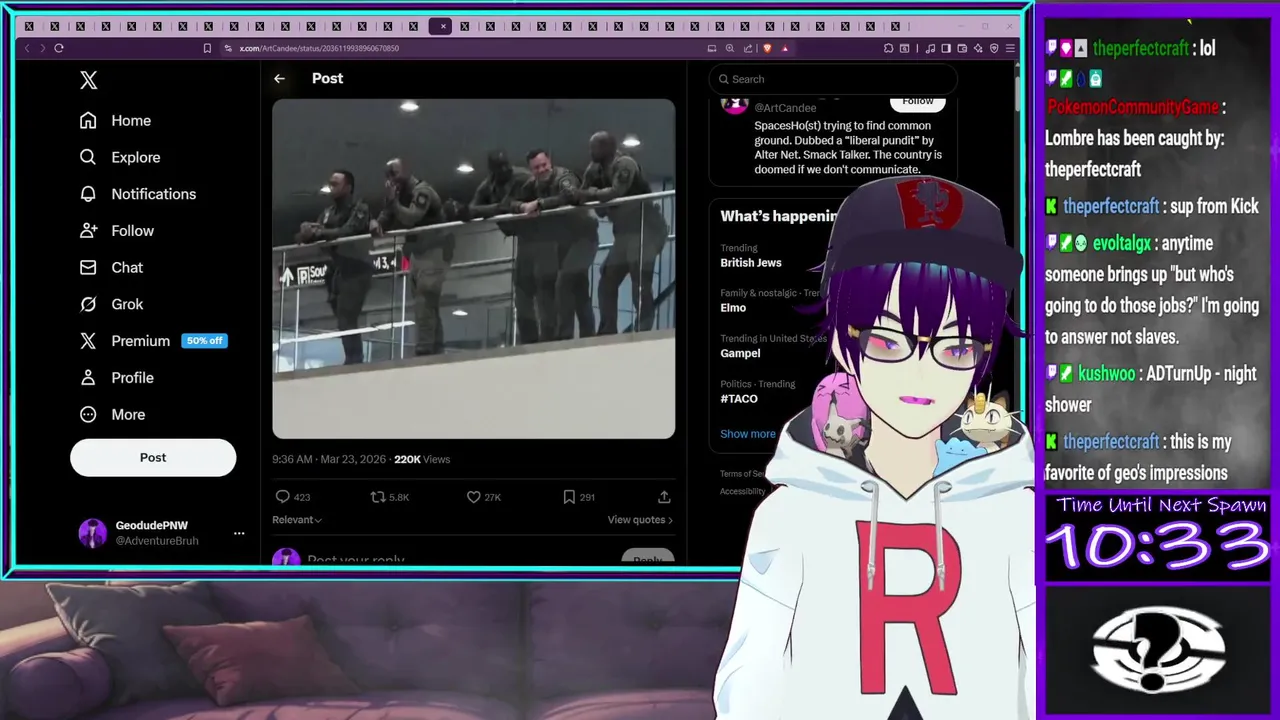Open View quotes link
This screenshot has width=1280, height=720.
pos(640,520)
